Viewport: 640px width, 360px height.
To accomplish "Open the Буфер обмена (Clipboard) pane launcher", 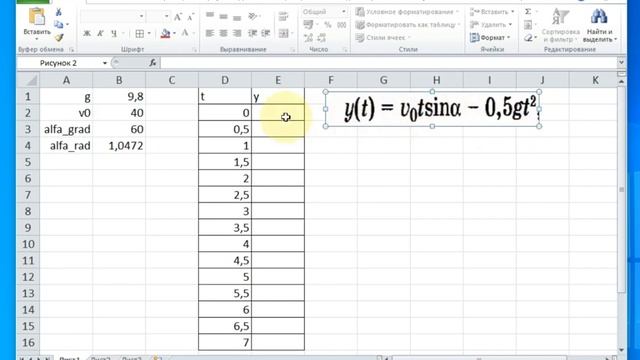I will (71, 50).
